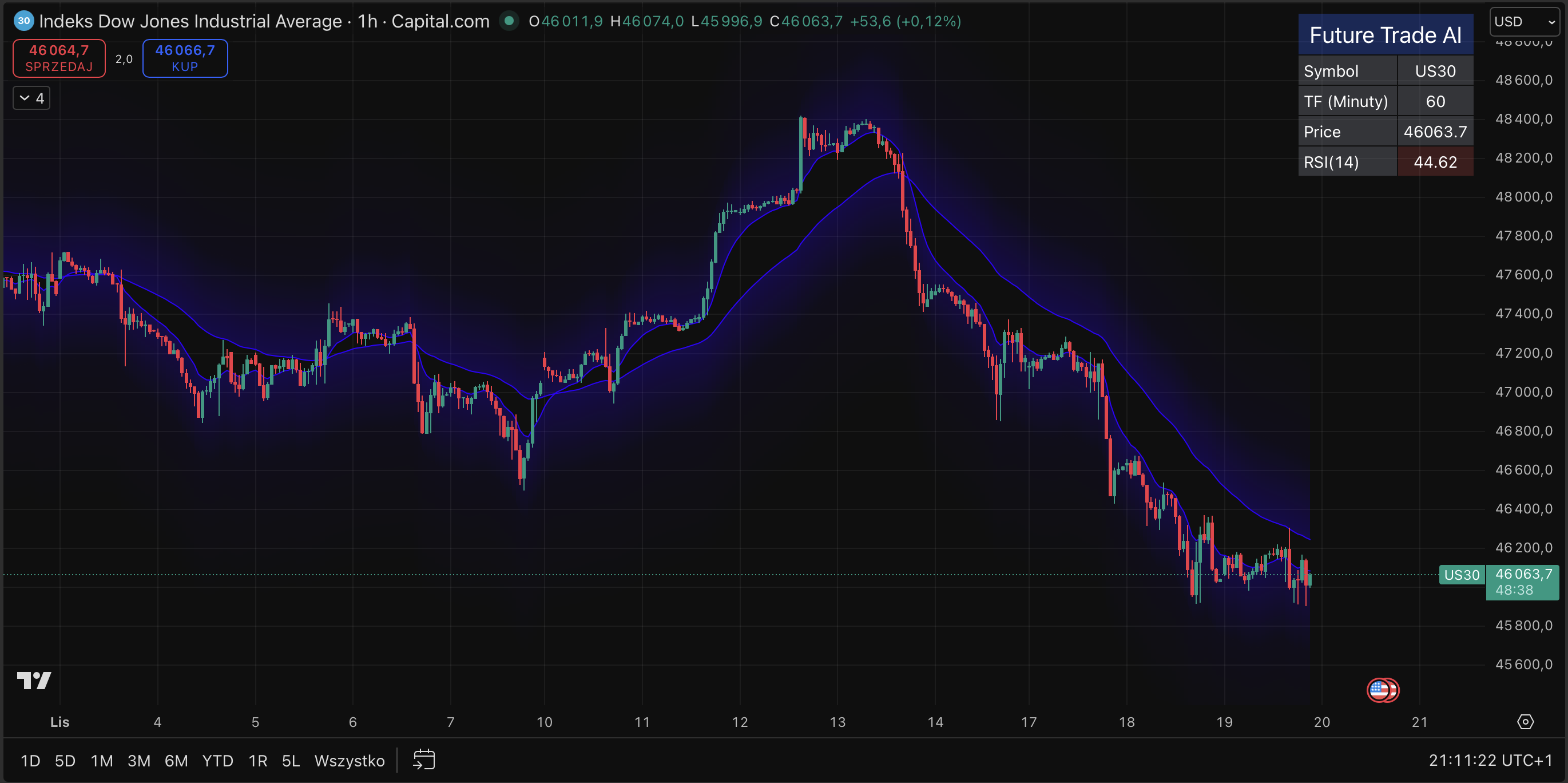Open chart settings gear on axis
1568x783 pixels.
[1526, 722]
